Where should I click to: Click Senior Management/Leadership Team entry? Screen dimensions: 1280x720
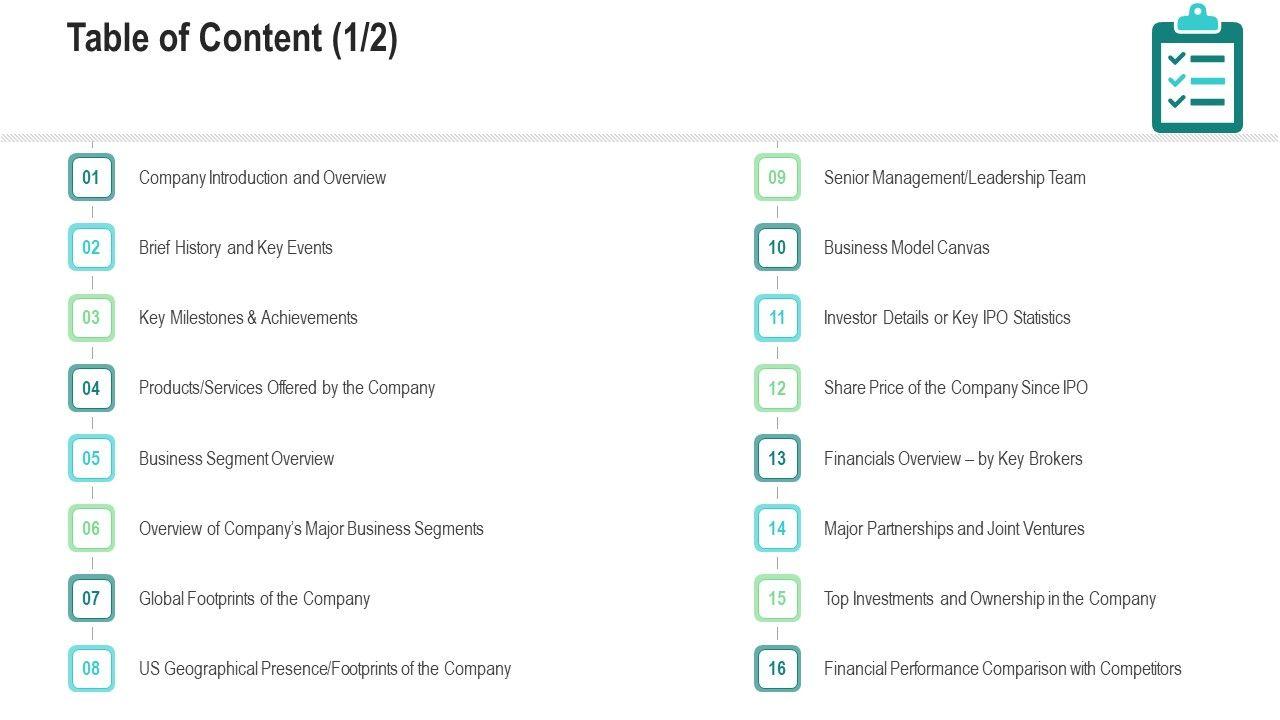954,178
